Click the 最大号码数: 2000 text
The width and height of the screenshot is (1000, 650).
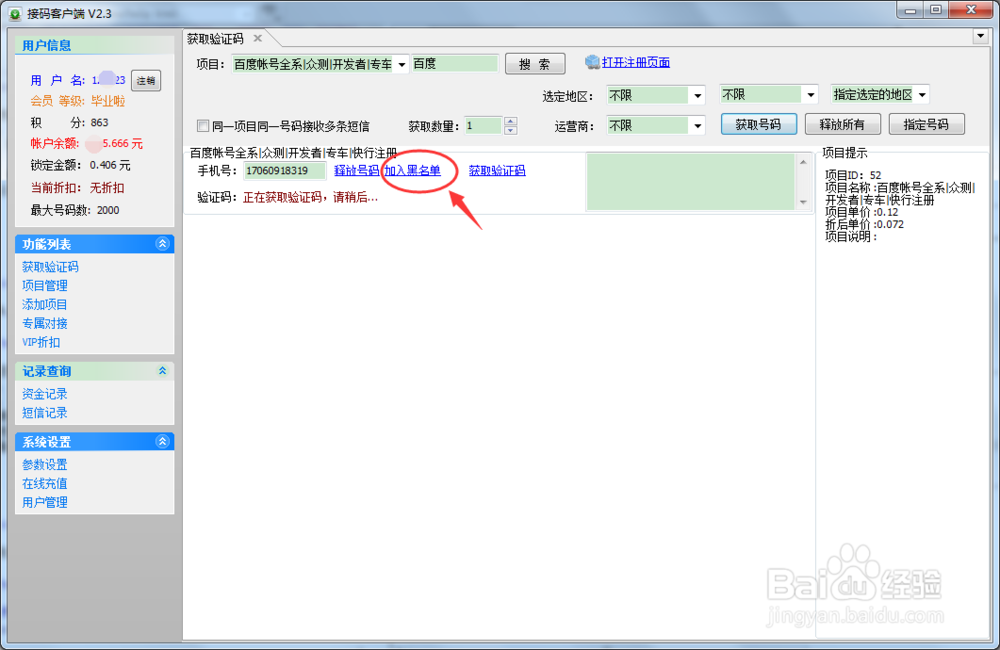click(x=75, y=210)
